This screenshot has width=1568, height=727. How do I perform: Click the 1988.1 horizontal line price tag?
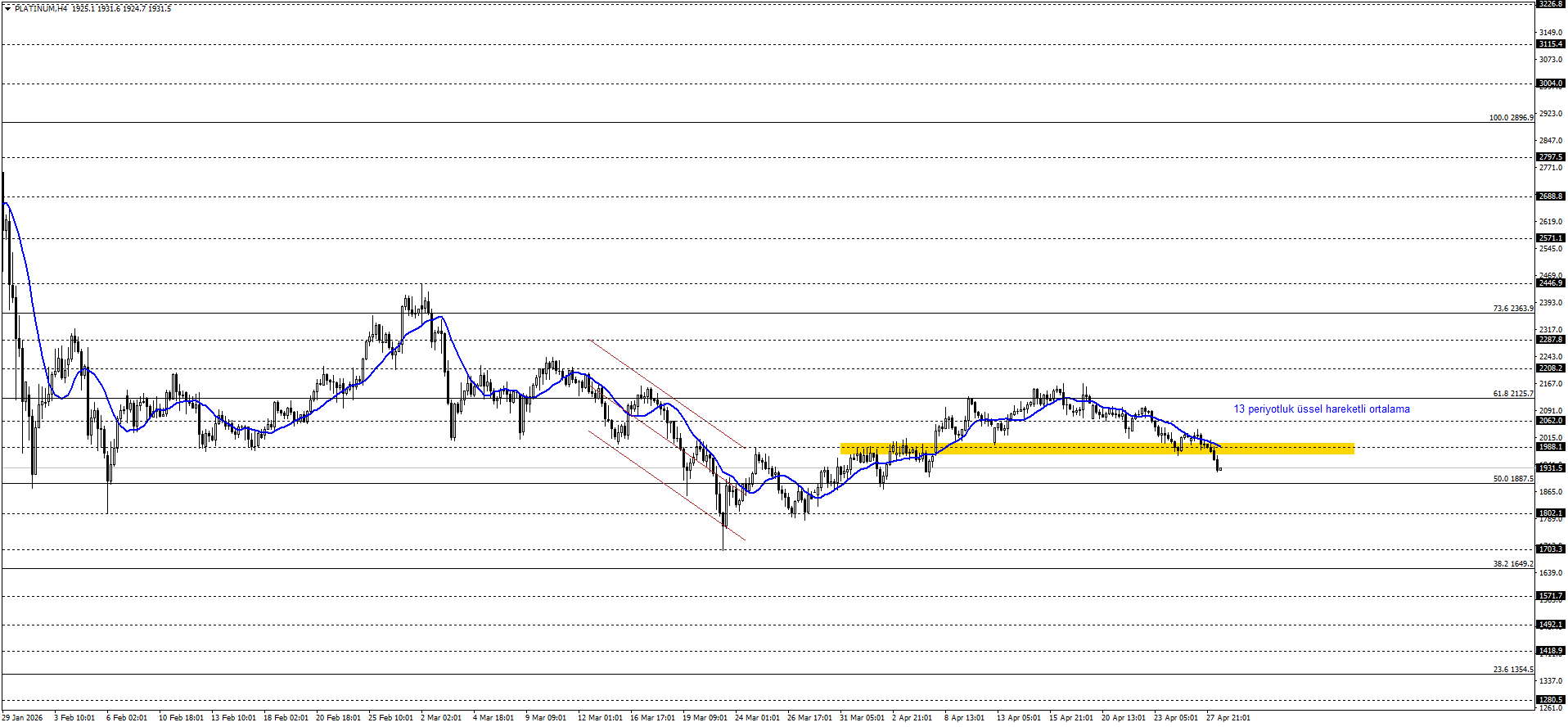(x=1550, y=447)
